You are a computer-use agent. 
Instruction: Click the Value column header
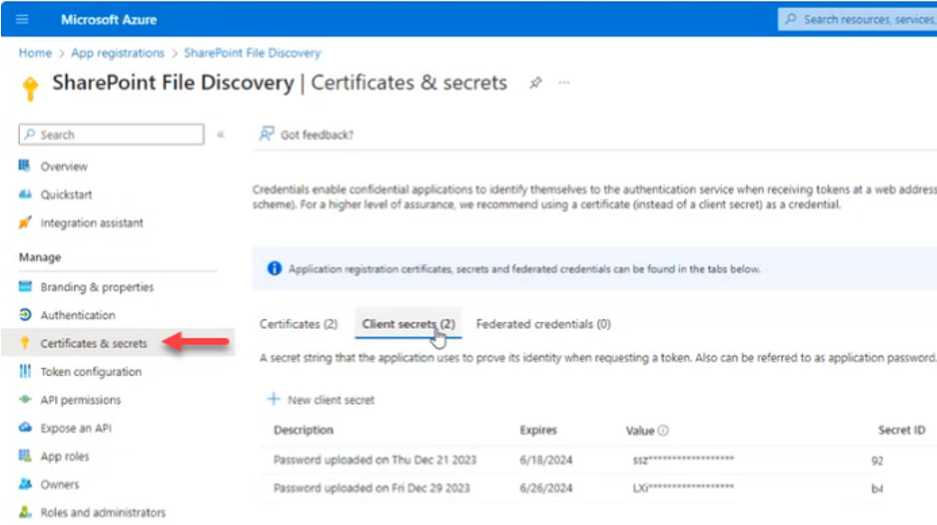(640, 431)
